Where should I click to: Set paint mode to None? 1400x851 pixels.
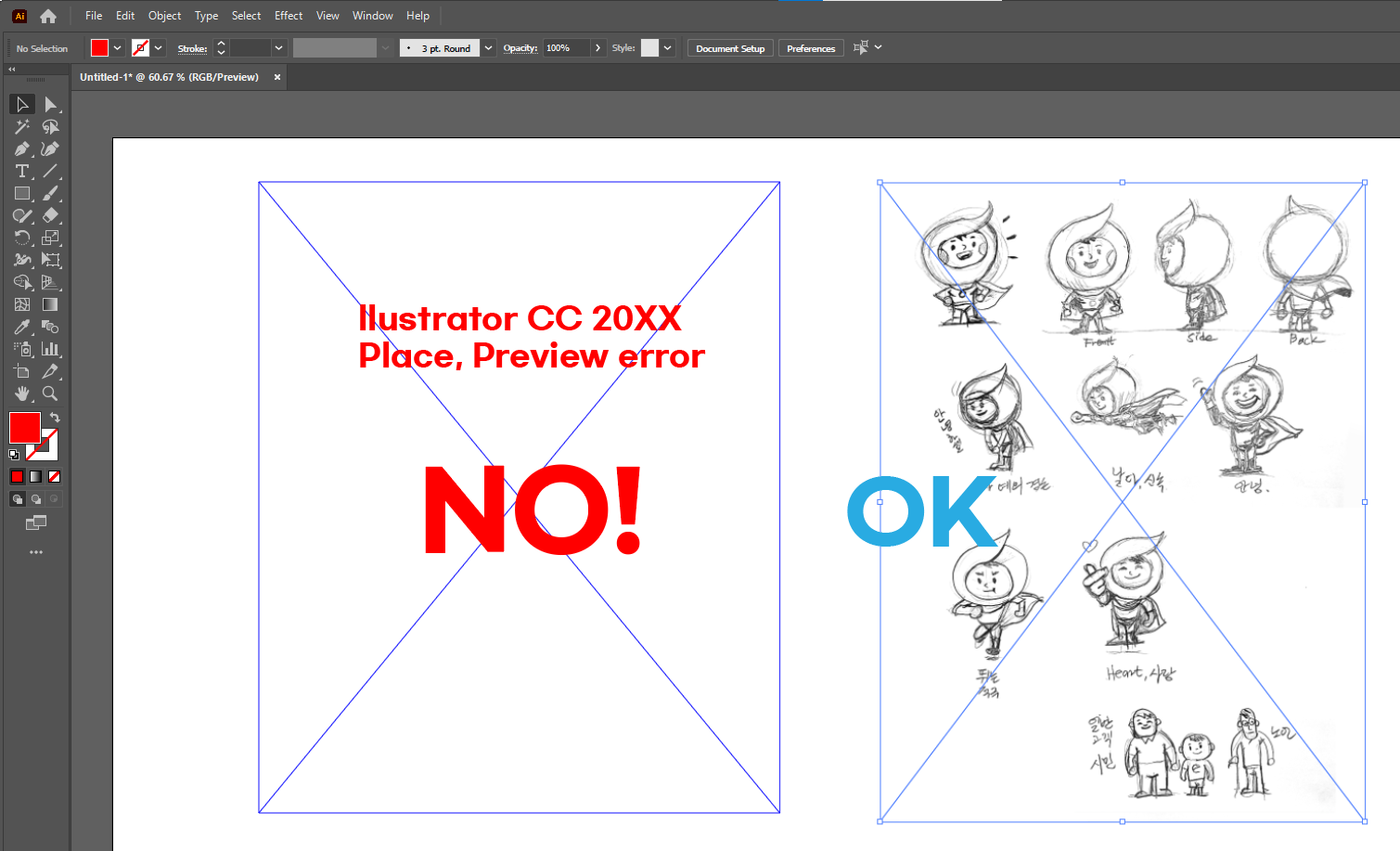(x=54, y=476)
